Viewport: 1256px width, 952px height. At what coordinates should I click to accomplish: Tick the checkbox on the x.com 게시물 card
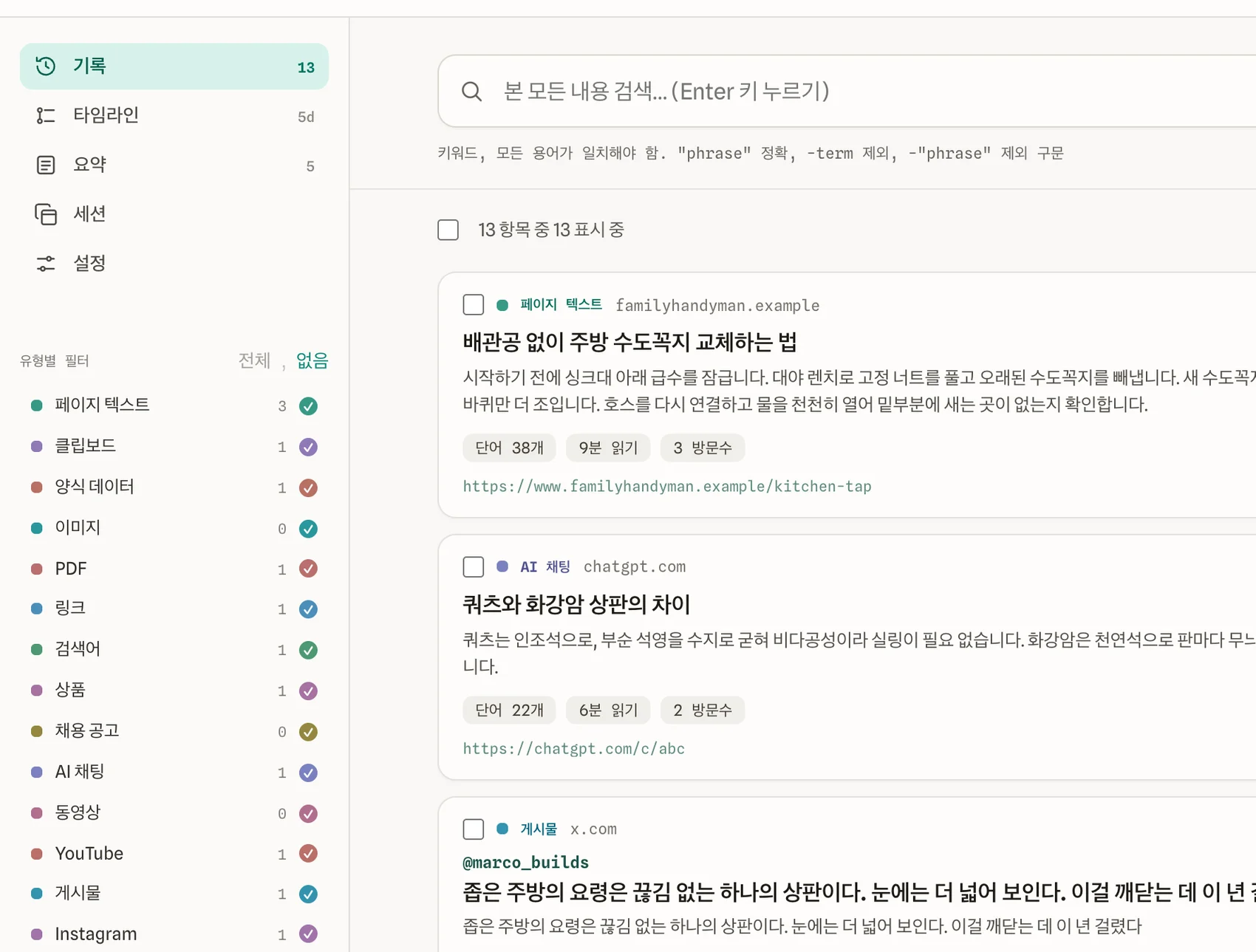coord(474,829)
